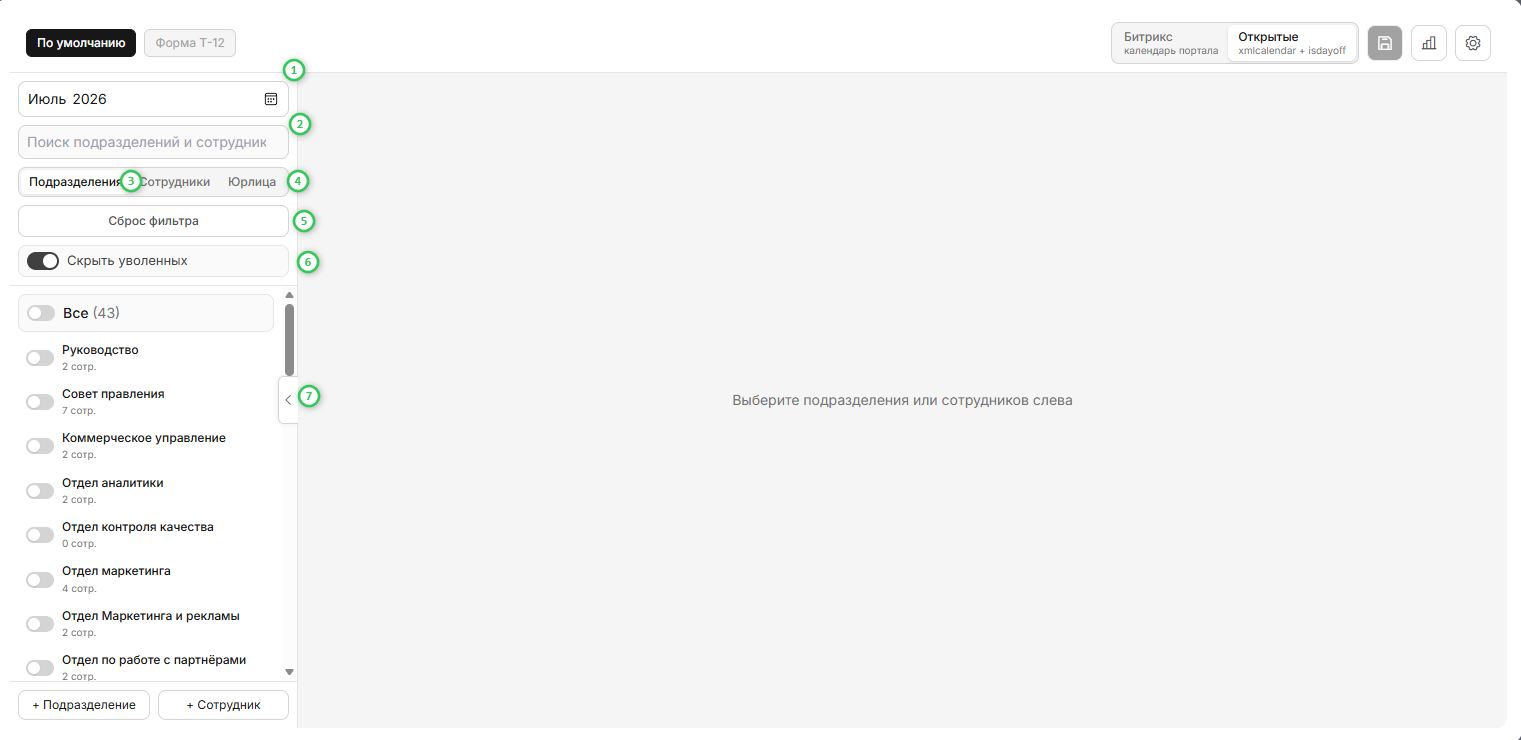Choose the 'Битрикс' portal calendar option

click(x=1171, y=43)
